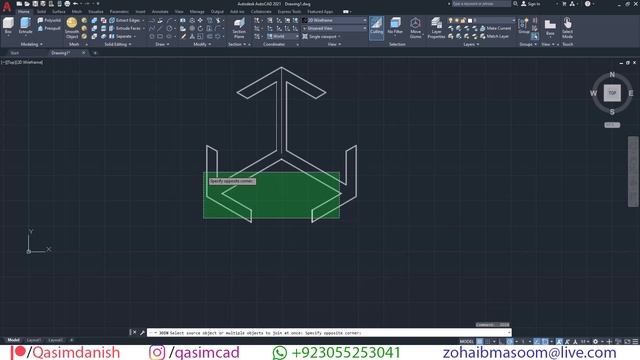This screenshot has height=360, width=640.
Task: Switch to the Surface ribbon tab
Action: pos(58,12)
